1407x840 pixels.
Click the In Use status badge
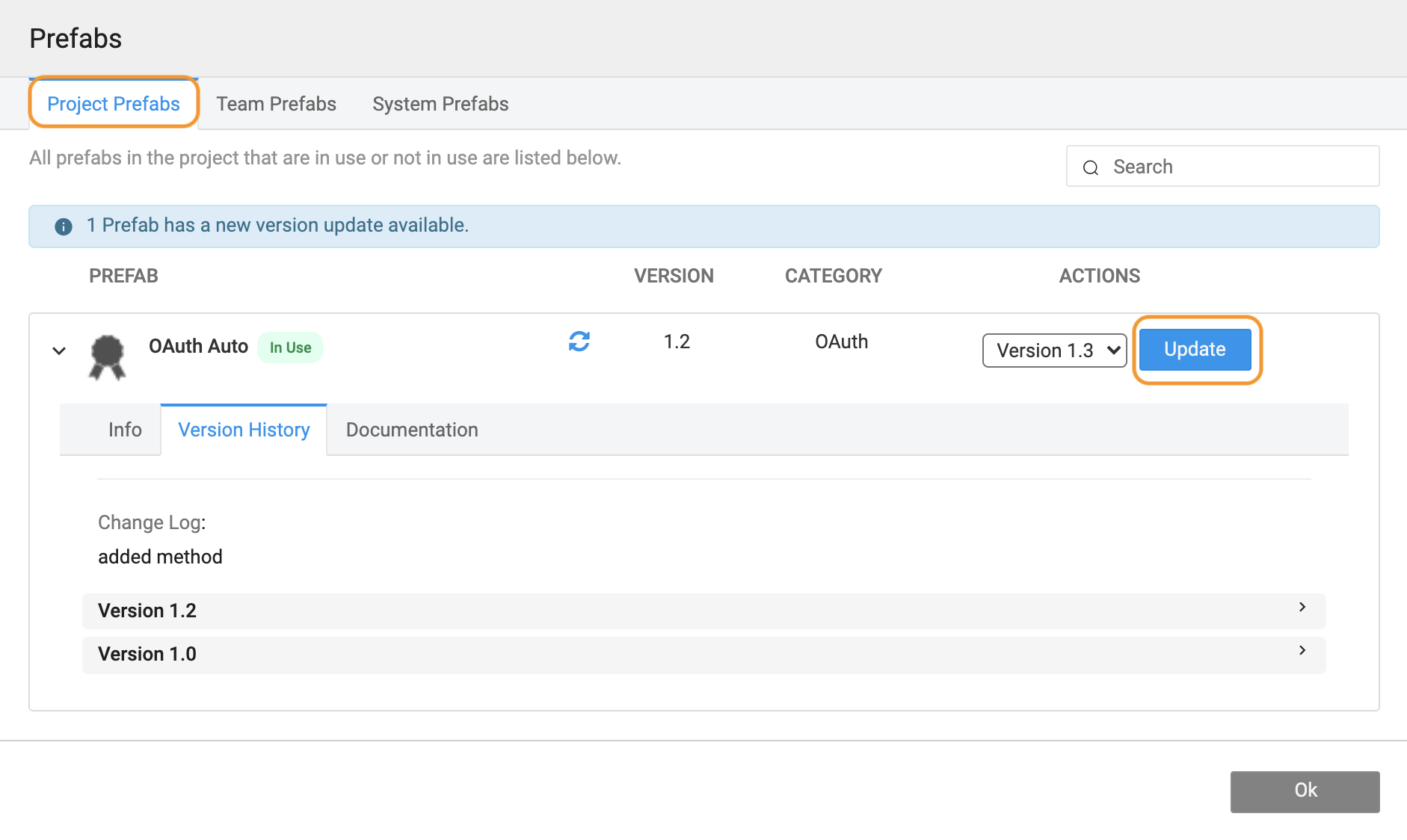290,348
